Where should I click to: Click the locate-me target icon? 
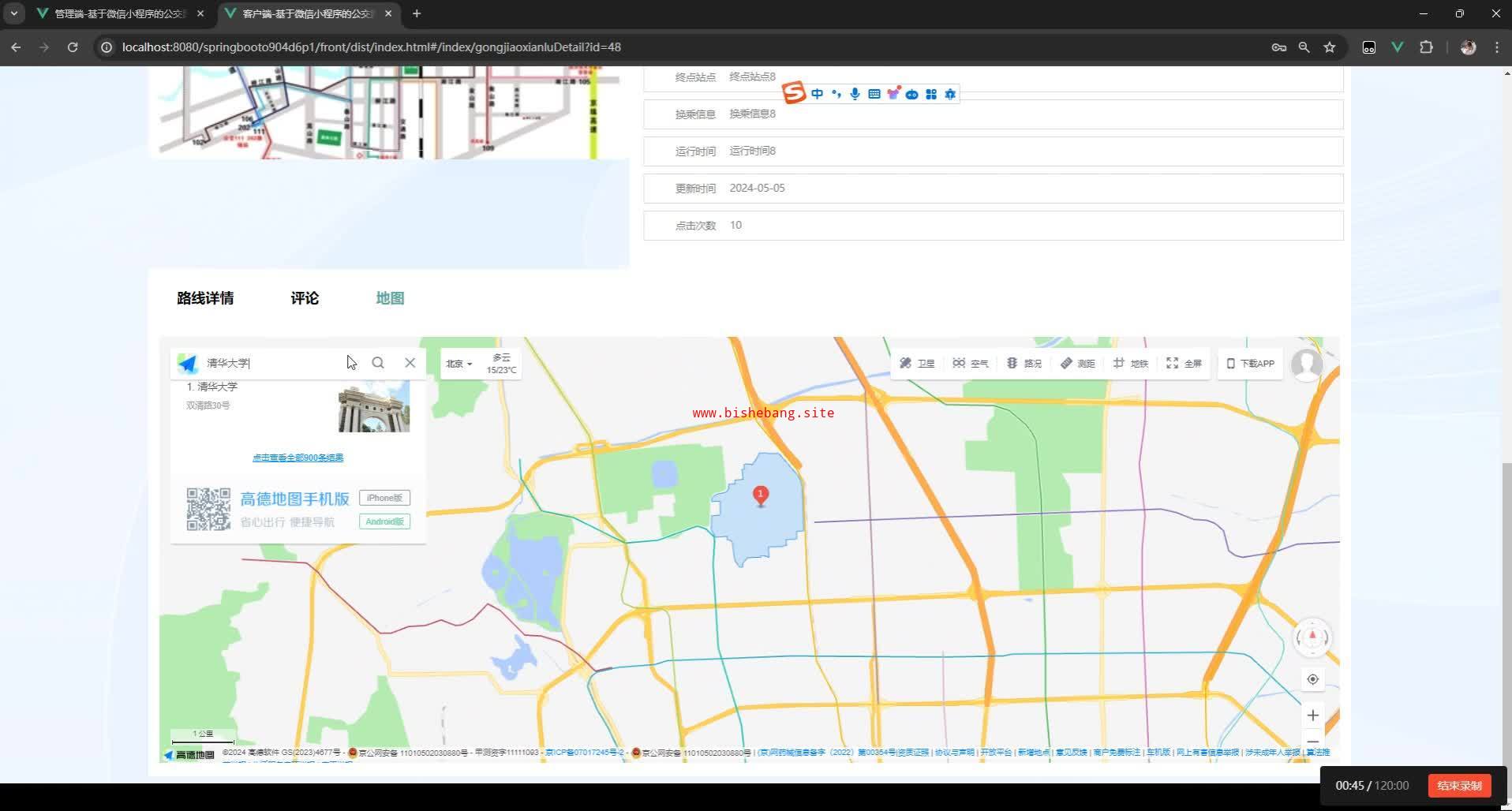(x=1312, y=679)
